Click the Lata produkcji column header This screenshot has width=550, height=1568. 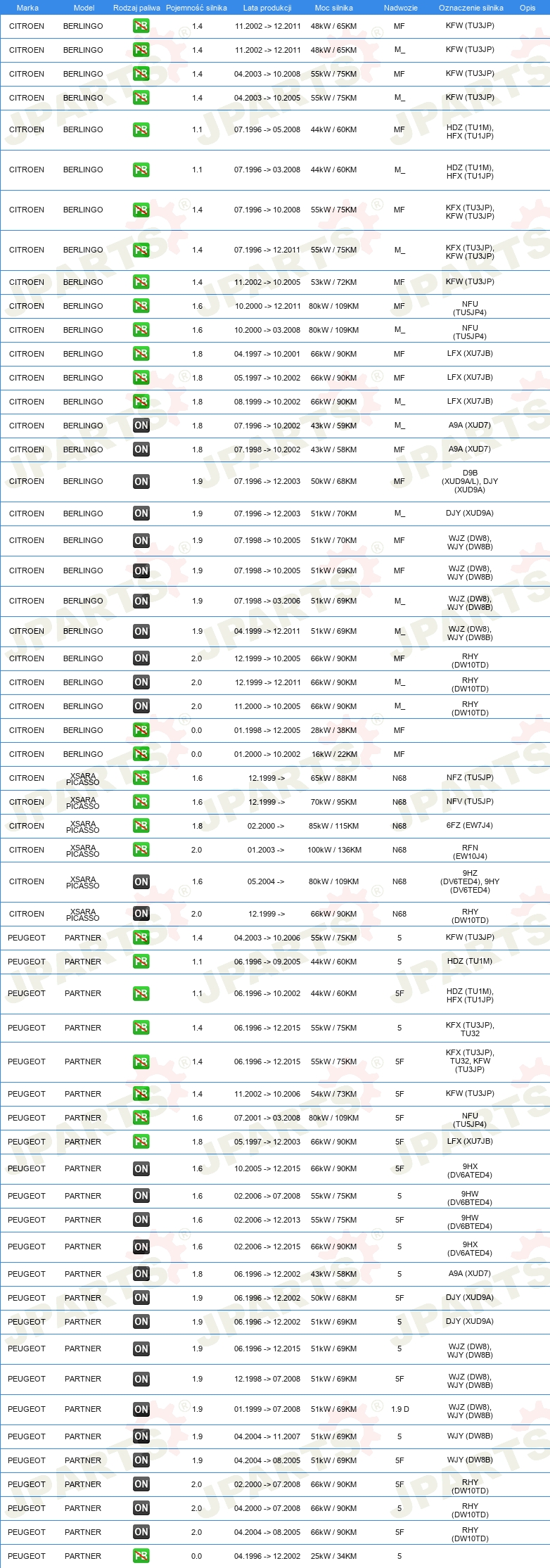click(267, 8)
